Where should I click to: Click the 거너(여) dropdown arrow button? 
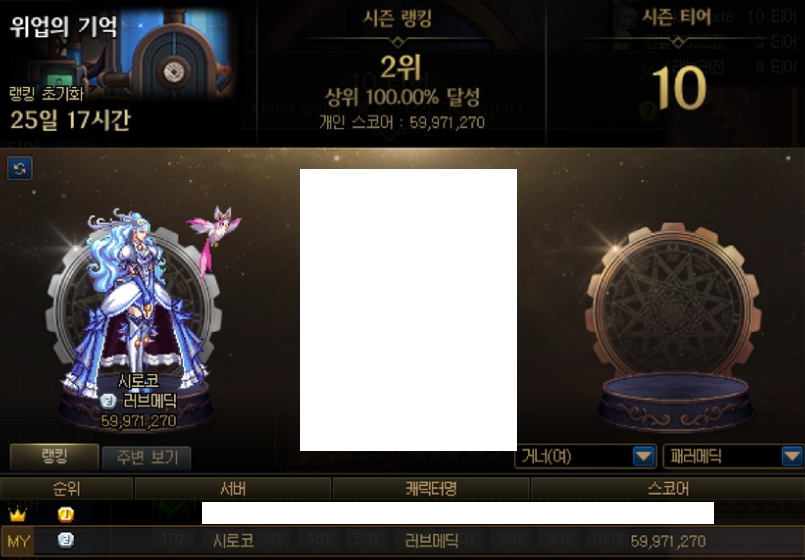644,456
